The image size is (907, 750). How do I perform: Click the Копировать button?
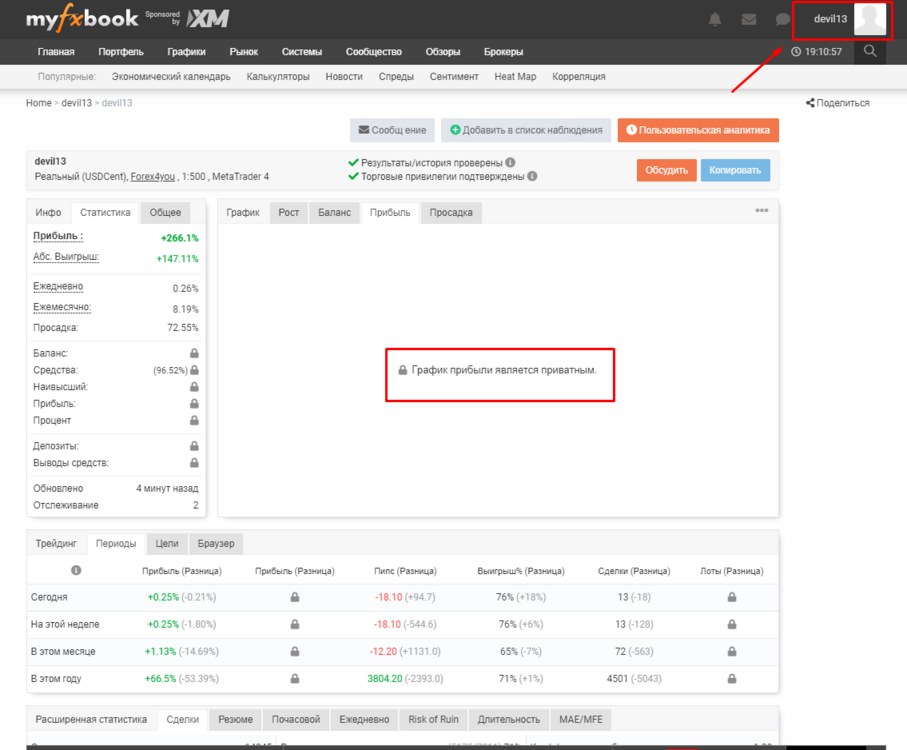[x=735, y=170]
